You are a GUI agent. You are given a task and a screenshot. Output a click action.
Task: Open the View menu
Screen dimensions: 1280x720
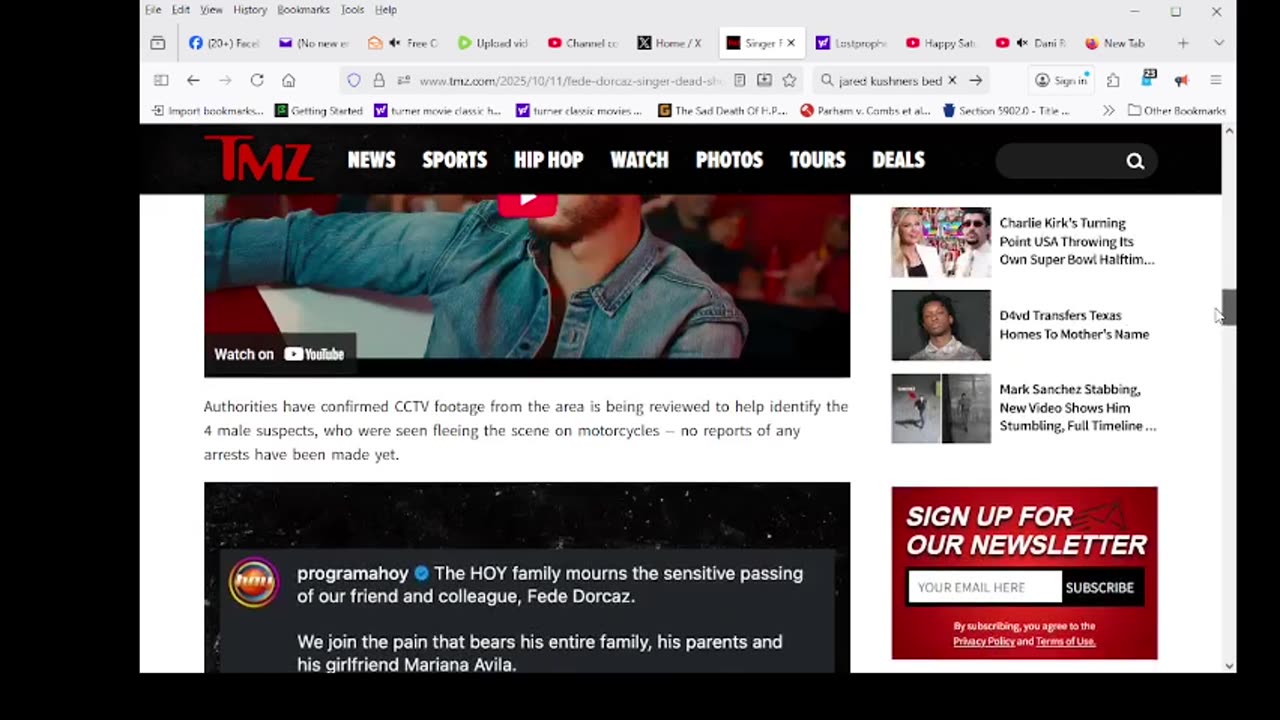coord(211,10)
